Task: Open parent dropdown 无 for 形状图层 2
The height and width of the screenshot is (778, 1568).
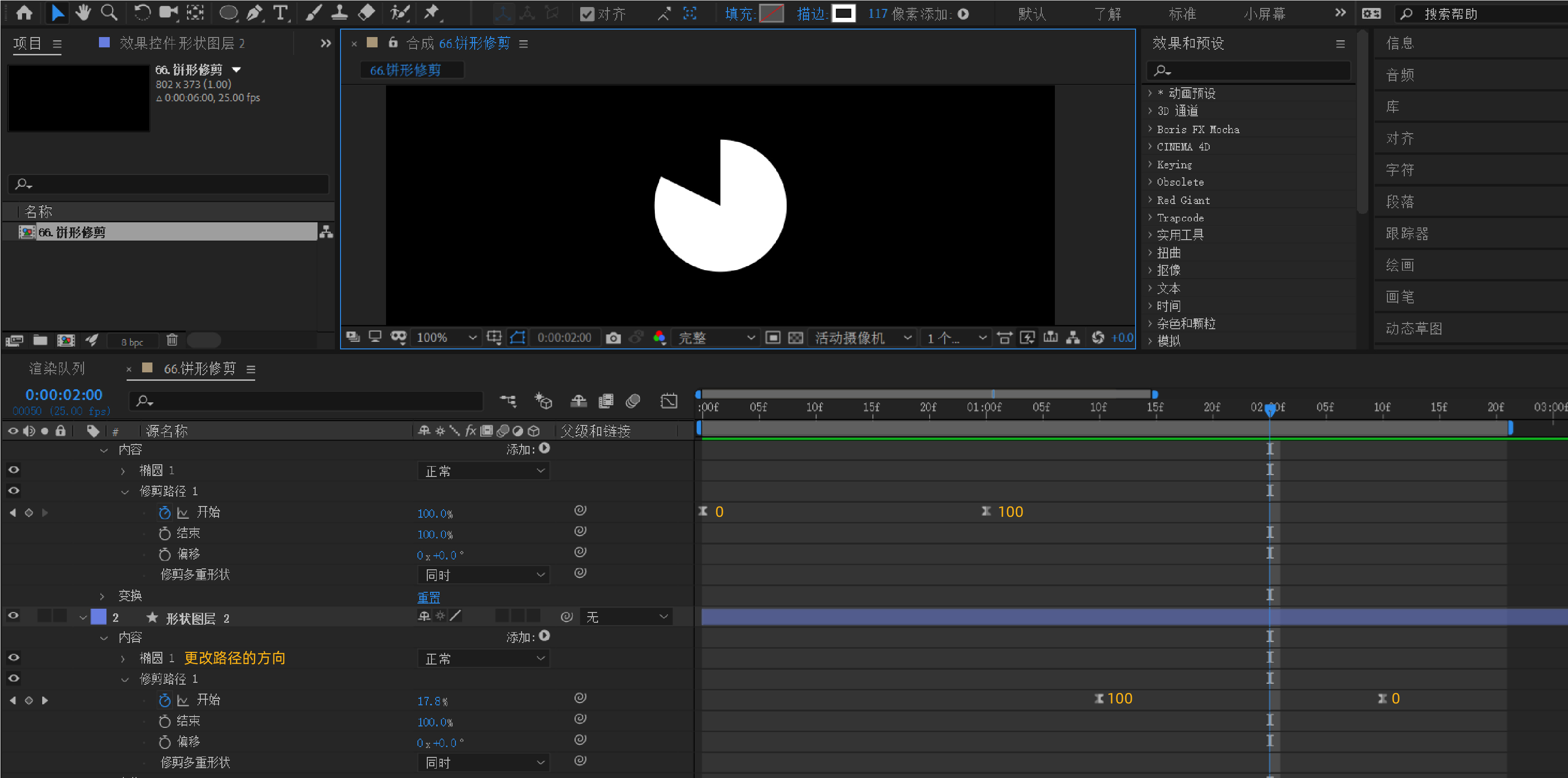Action: click(626, 617)
